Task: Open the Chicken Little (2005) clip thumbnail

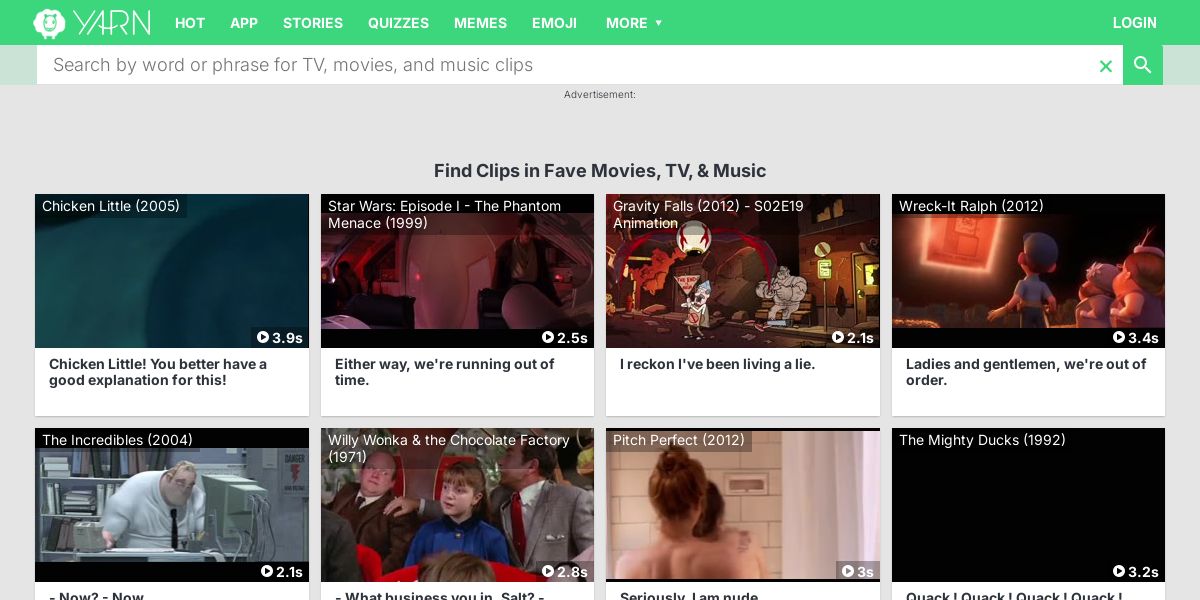Action: (x=172, y=271)
